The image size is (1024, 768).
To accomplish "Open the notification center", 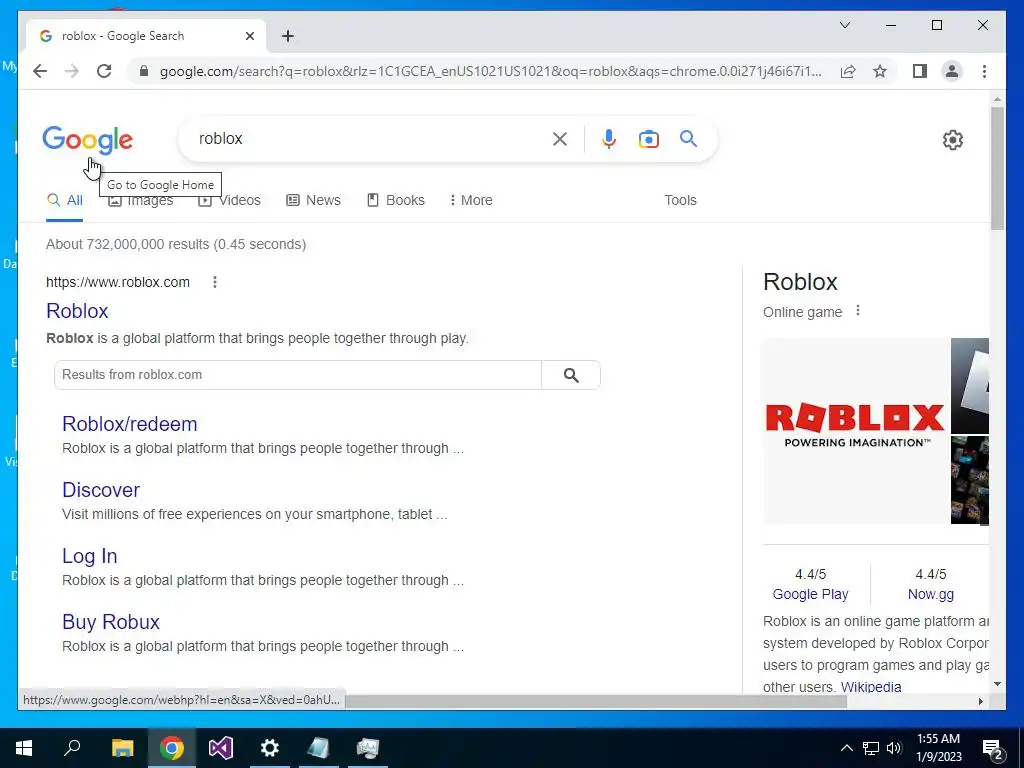I will (993, 748).
